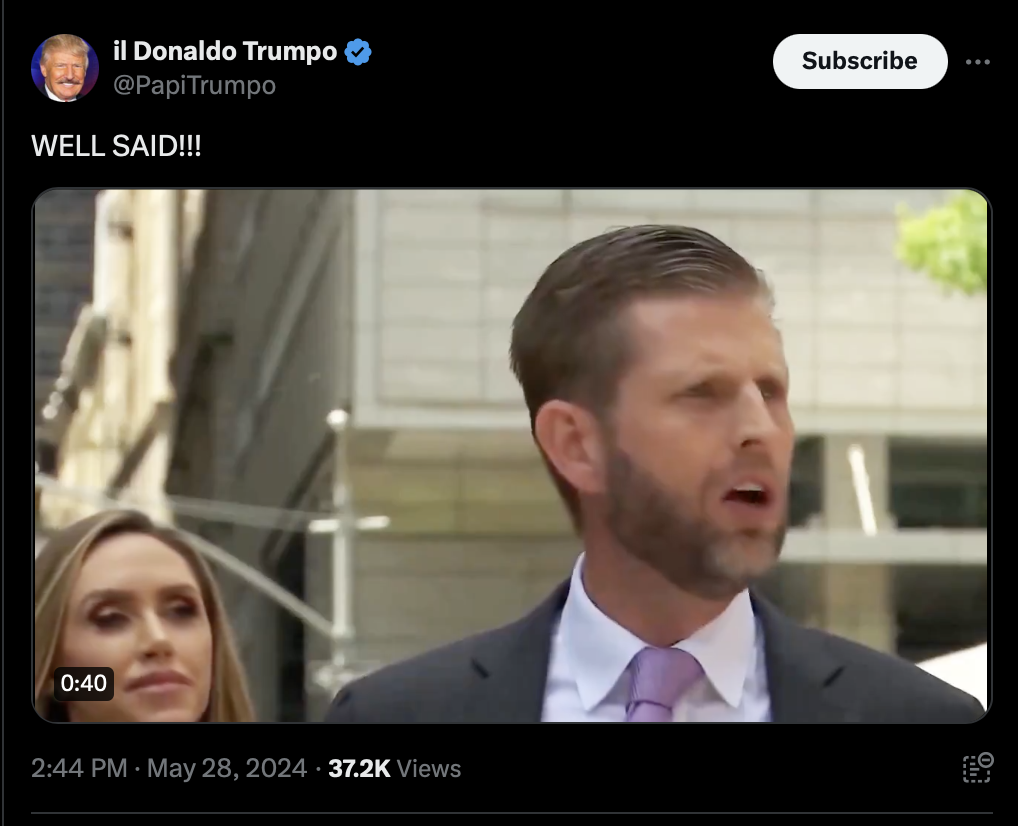Open the @PapiTrumpo handle link
This screenshot has height=826, width=1018.
[x=195, y=86]
